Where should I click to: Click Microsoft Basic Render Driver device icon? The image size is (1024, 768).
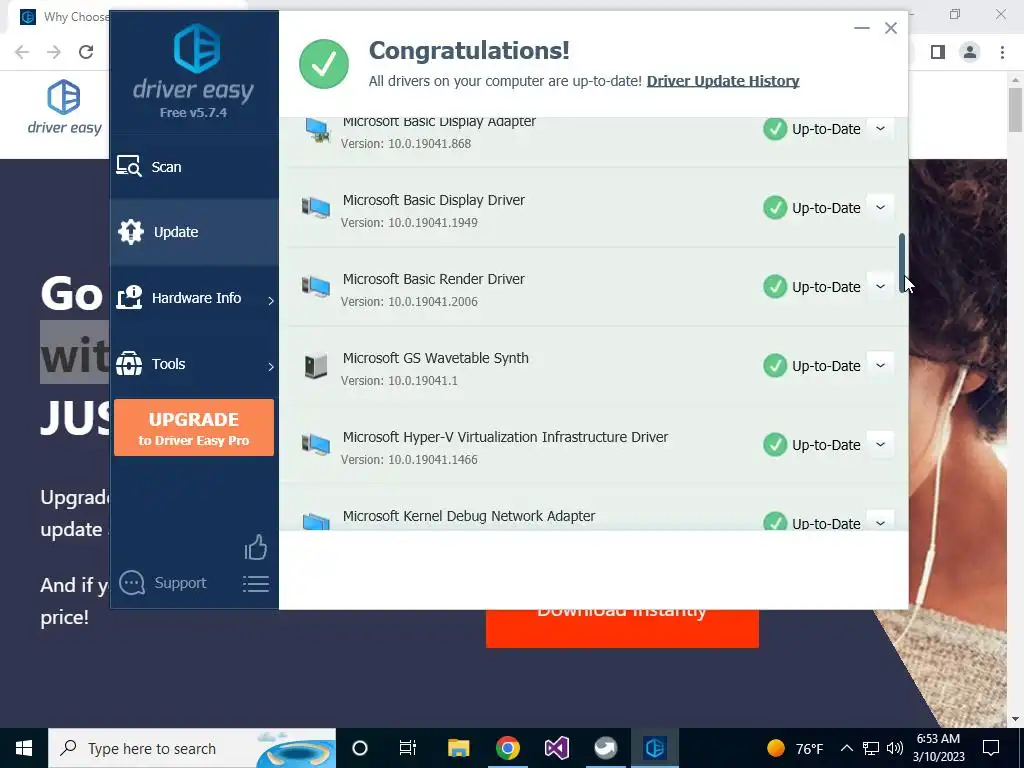coord(315,287)
